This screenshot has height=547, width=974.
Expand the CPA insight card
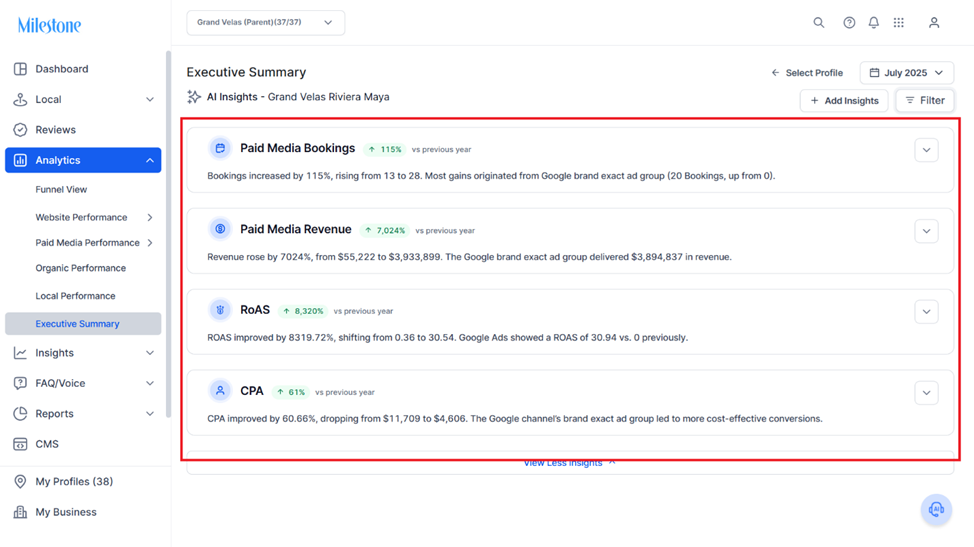coord(926,392)
